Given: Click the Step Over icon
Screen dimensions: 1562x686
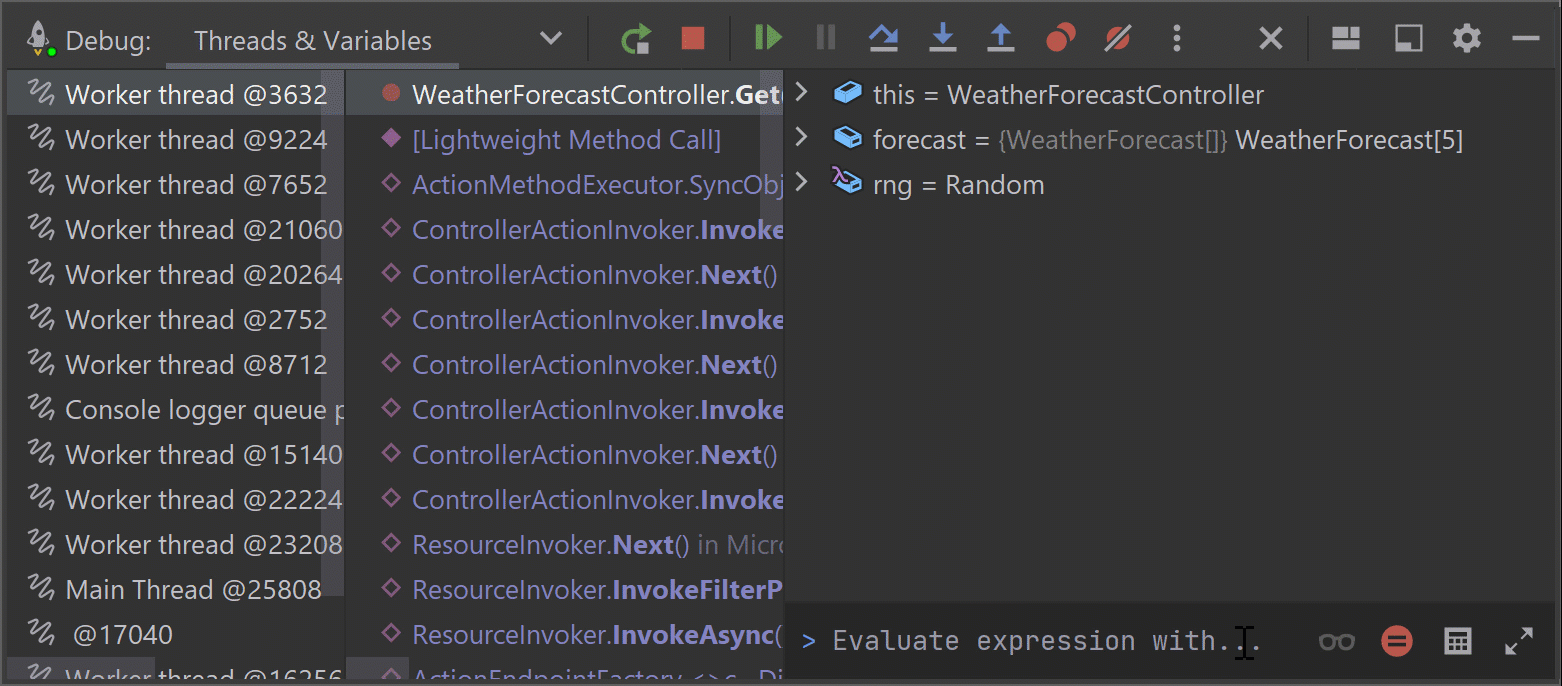Looking at the screenshot, I should tap(883, 39).
